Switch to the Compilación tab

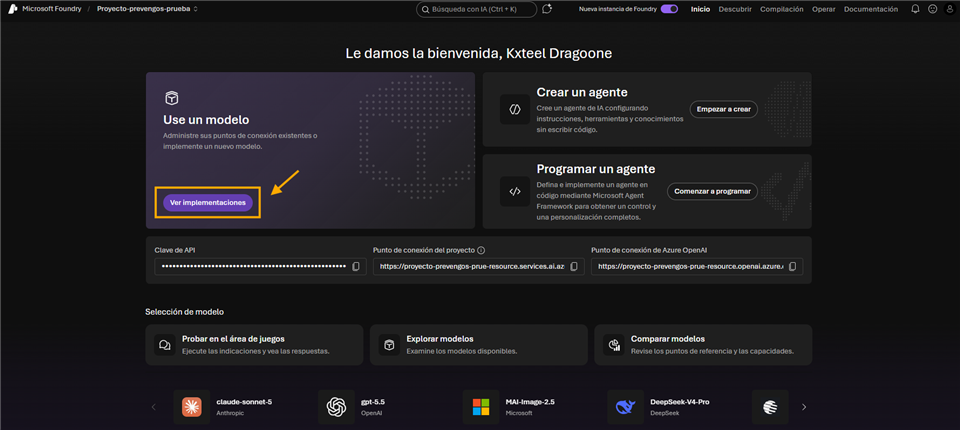click(x=782, y=9)
